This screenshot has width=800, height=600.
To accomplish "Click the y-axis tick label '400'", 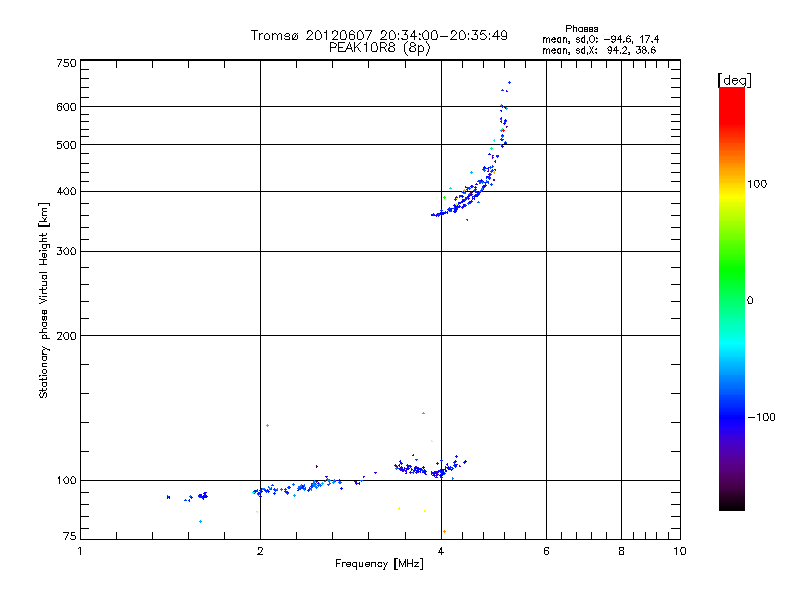I will point(66,192).
